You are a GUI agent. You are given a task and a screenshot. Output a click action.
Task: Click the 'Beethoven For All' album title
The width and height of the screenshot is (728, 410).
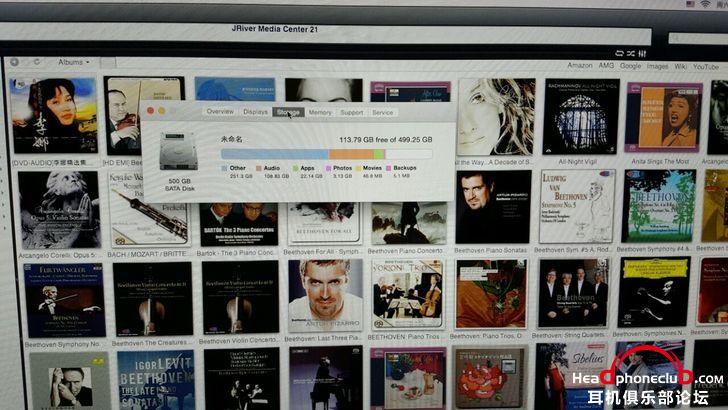322,252
